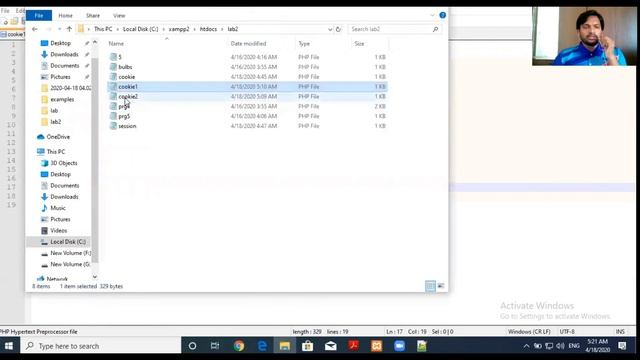Go back using the back arrow

35,29
